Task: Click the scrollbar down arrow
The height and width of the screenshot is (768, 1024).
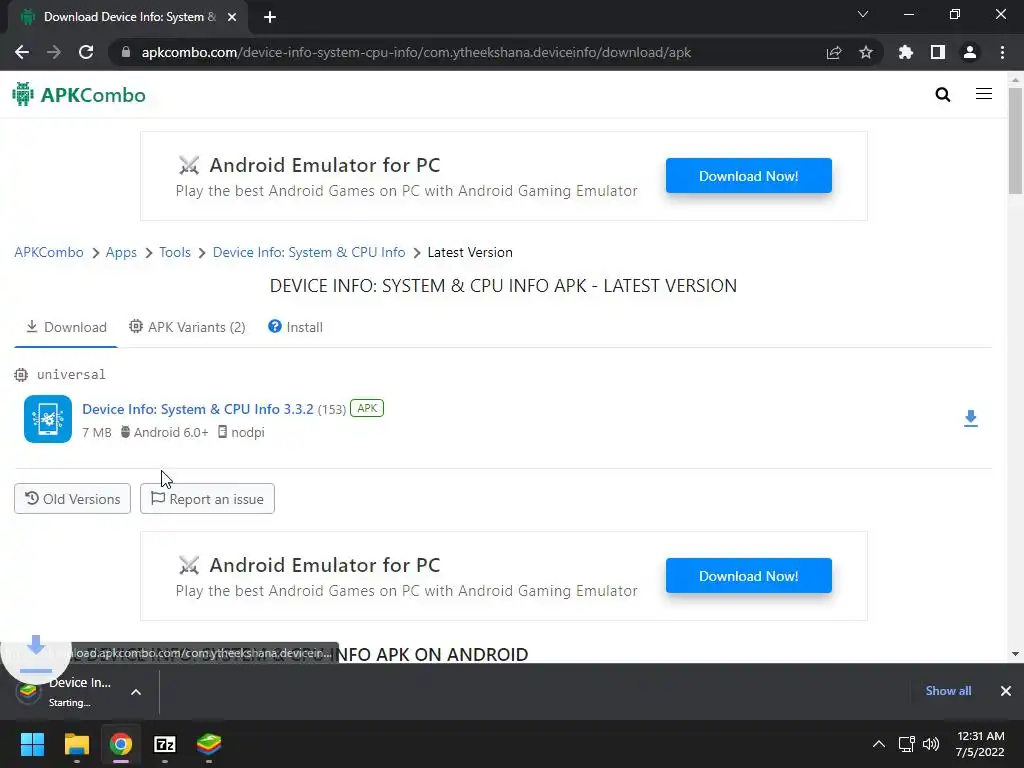Action: [x=1015, y=654]
